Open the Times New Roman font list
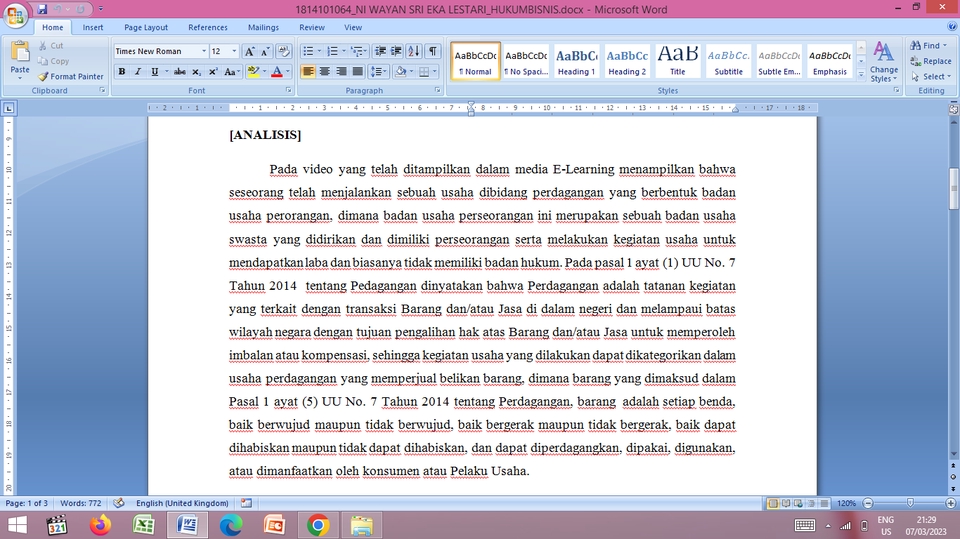The image size is (960, 539). [204, 51]
